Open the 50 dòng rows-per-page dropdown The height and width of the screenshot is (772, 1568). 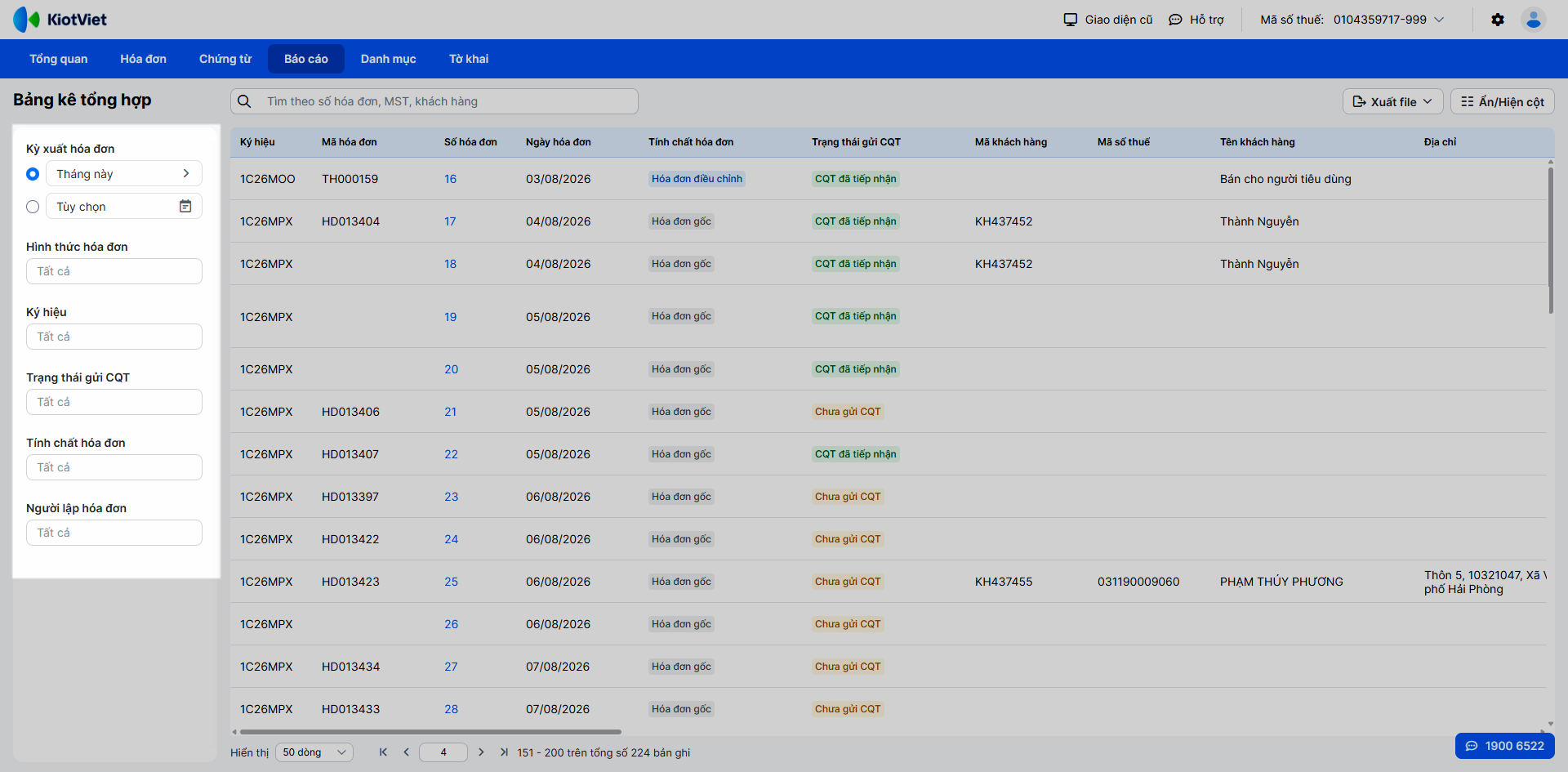pyautogui.click(x=314, y=752)
